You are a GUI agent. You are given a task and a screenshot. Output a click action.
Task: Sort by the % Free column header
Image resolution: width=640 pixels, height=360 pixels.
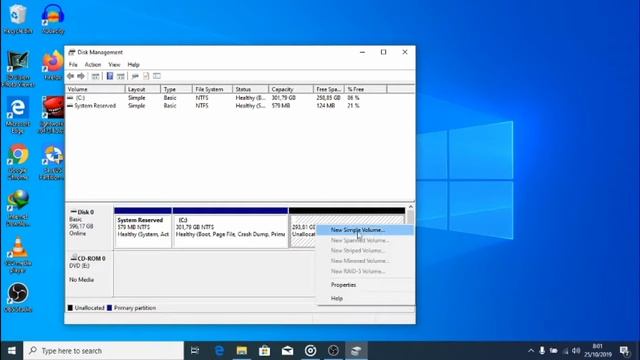point(365,89)
